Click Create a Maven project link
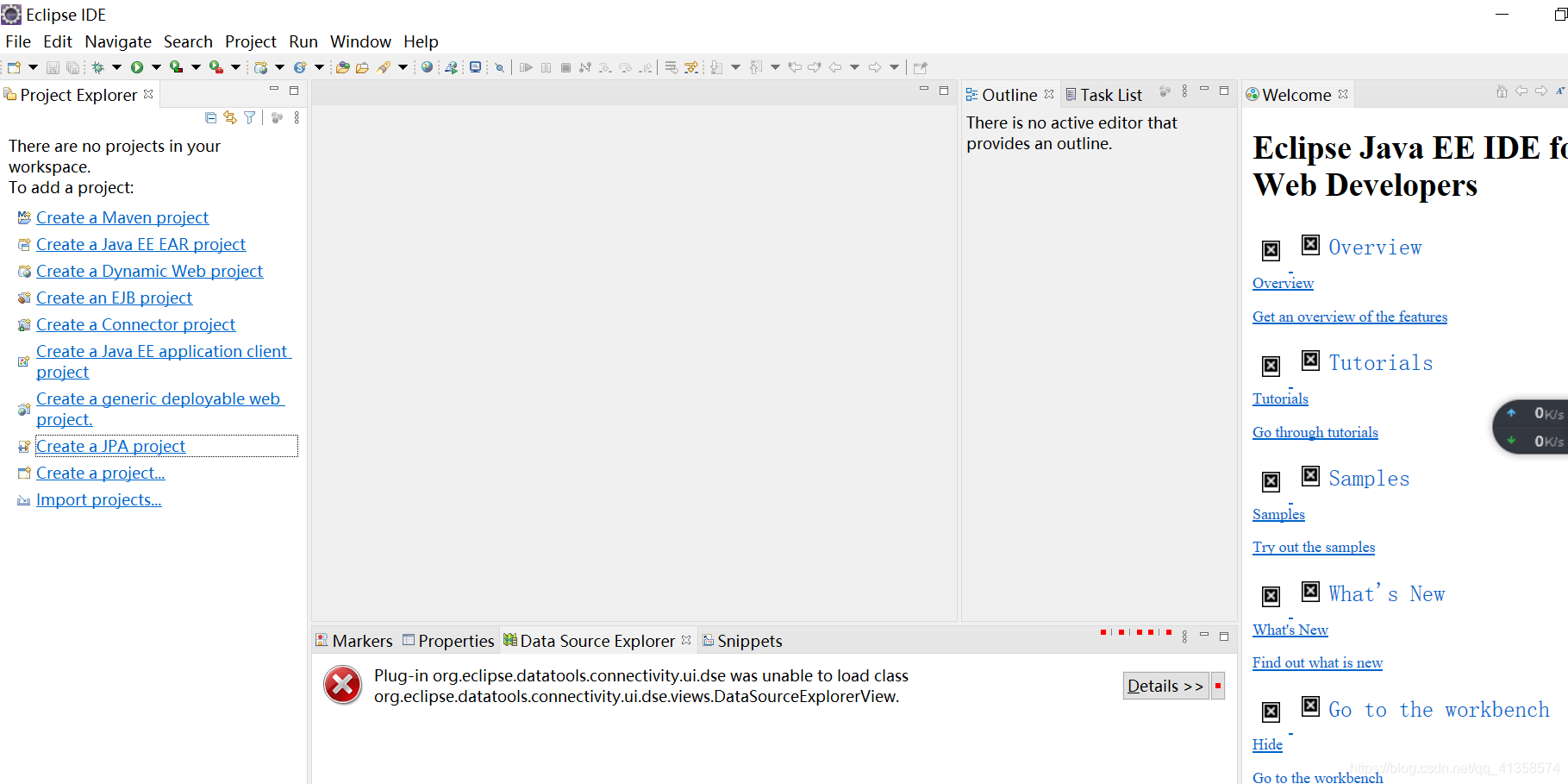 pyautogui.click(x=122, y=217)
